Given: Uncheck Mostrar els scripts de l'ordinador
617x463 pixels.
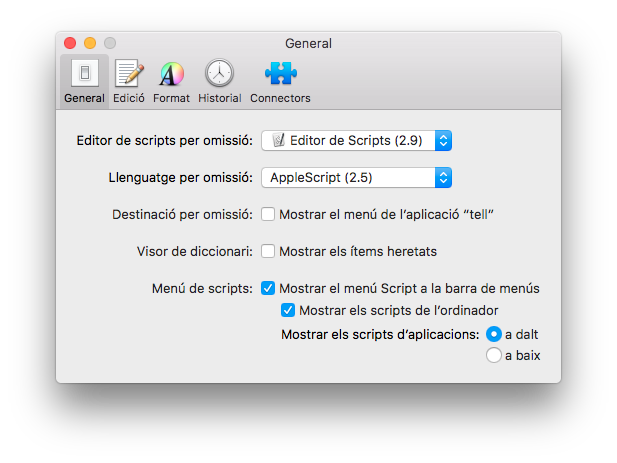Looking at the screenshot, I should click(x=288, y=310).
